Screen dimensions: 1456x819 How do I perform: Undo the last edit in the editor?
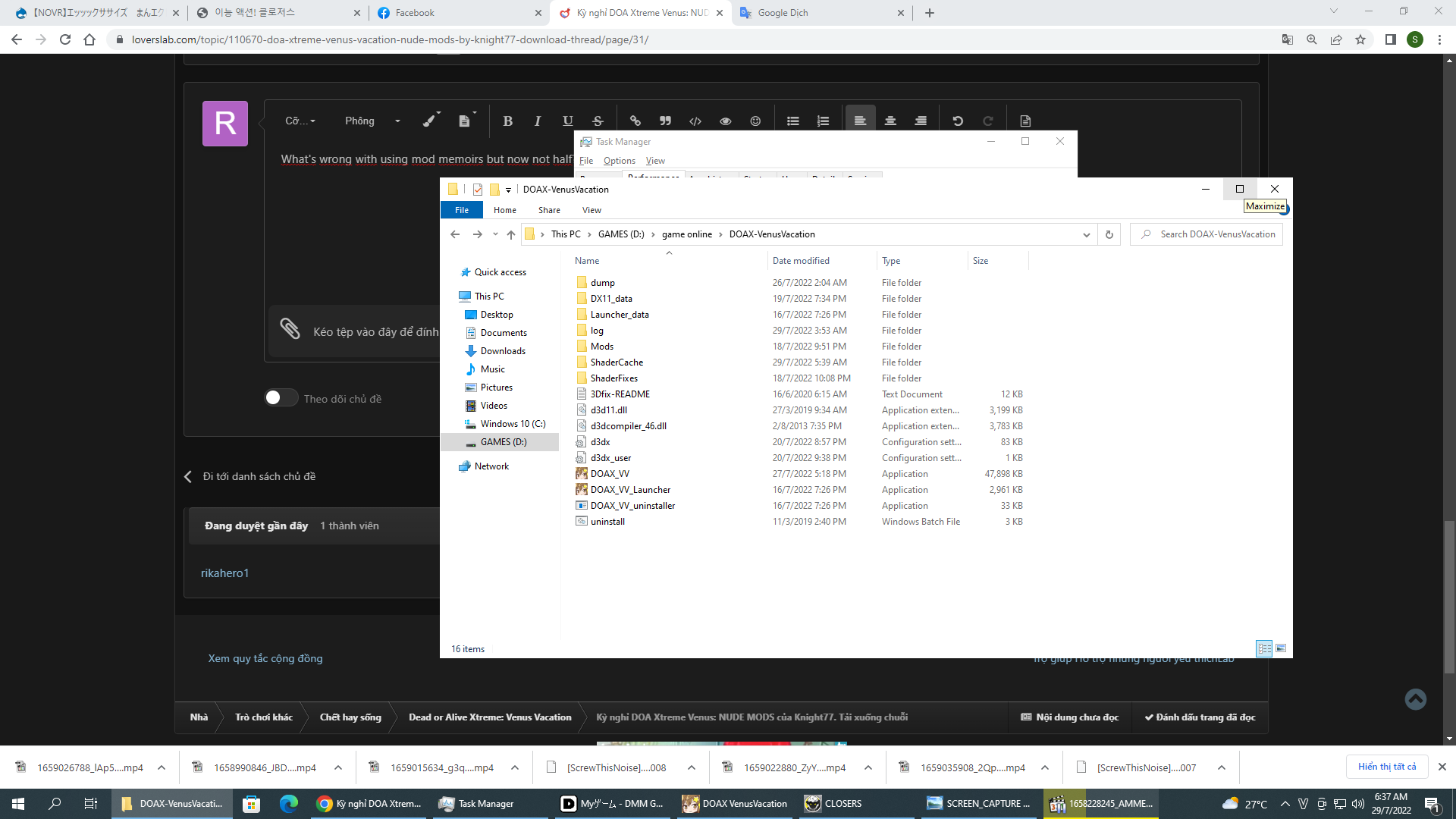[x=958, y=121]
